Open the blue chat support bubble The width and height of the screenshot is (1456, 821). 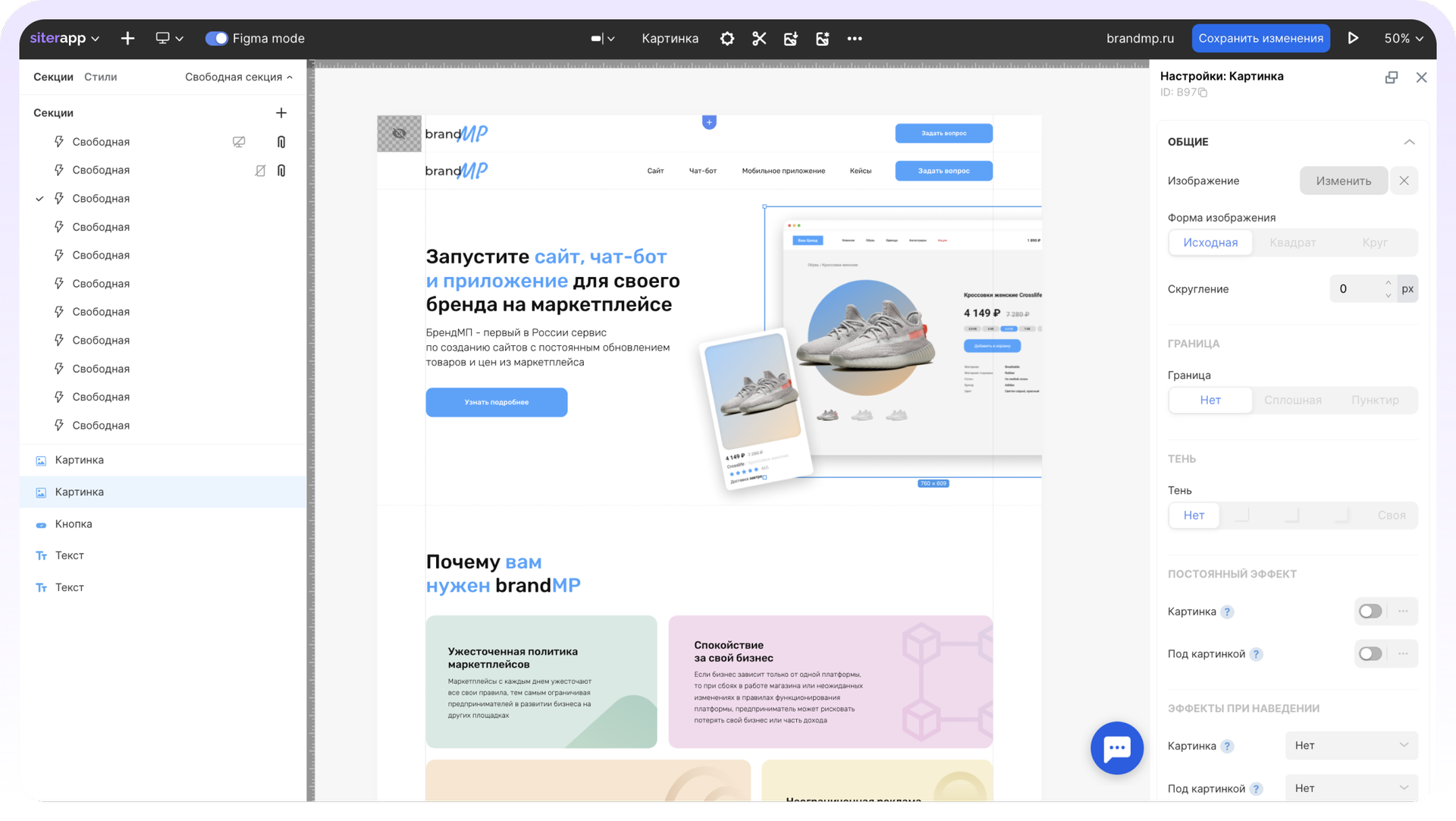pos(1116,747)
